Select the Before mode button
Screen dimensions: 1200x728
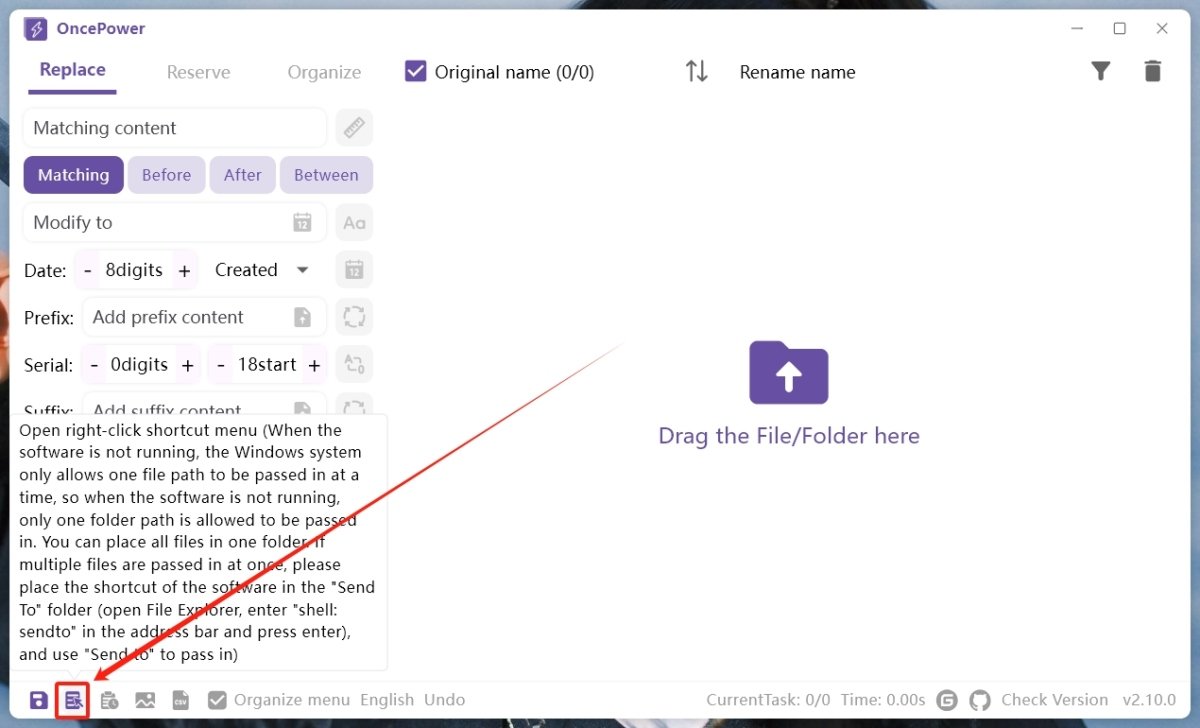(x=166, y=175)
